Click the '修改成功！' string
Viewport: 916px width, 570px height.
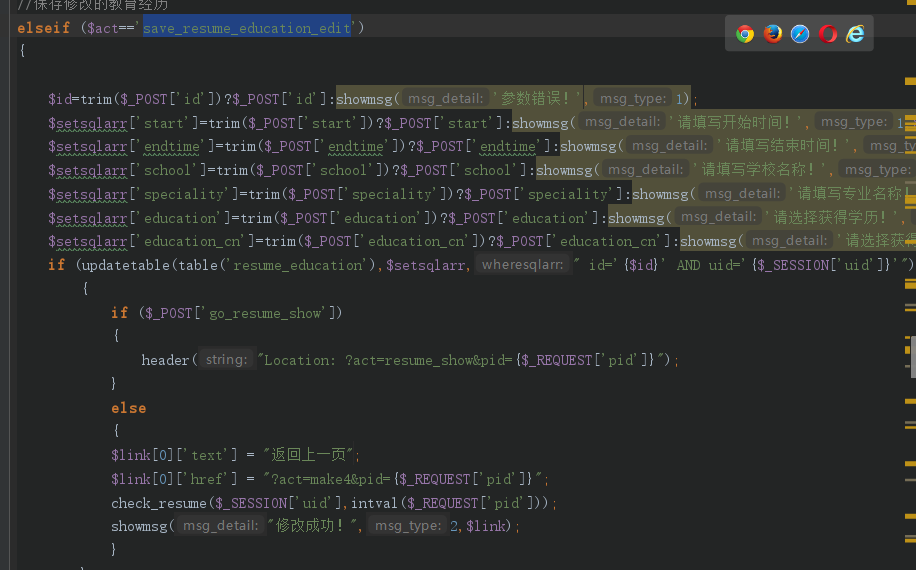coord(313,526)
